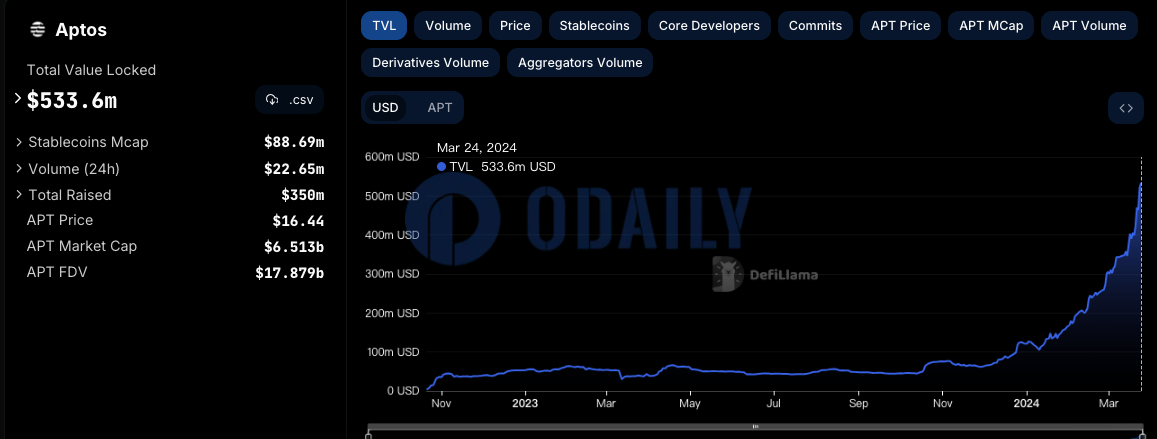
Task: Click the TVL 533.6m USD tooltip entry
Action: point(496,167)
